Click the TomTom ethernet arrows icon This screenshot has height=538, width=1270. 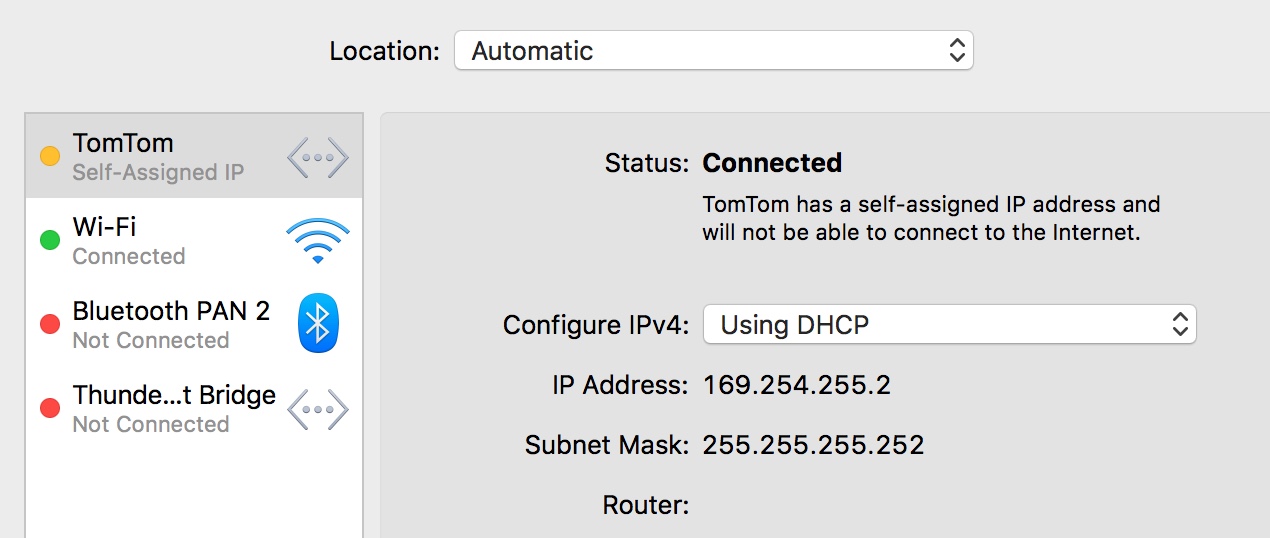pyautogui.click(x=318, y=157)
